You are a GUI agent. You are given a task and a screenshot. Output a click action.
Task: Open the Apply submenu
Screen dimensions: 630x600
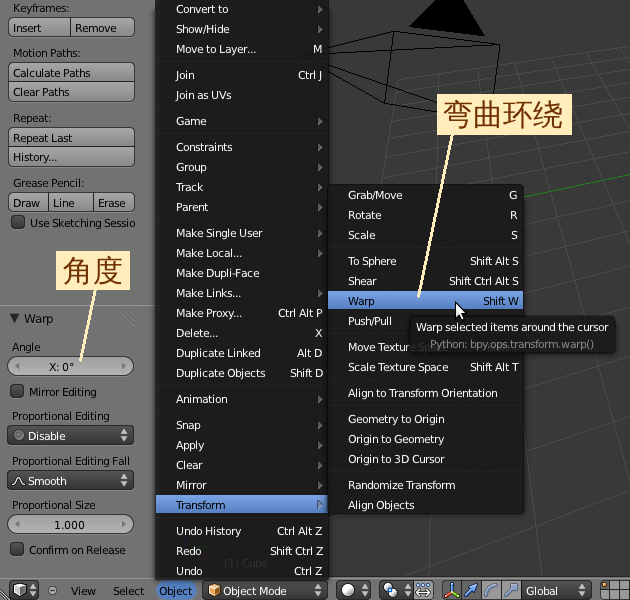click(242, 445)
